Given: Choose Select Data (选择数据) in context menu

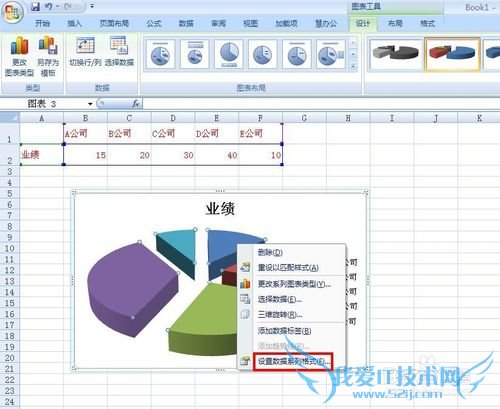Looking at the screenshot, I should click(292, 299).
